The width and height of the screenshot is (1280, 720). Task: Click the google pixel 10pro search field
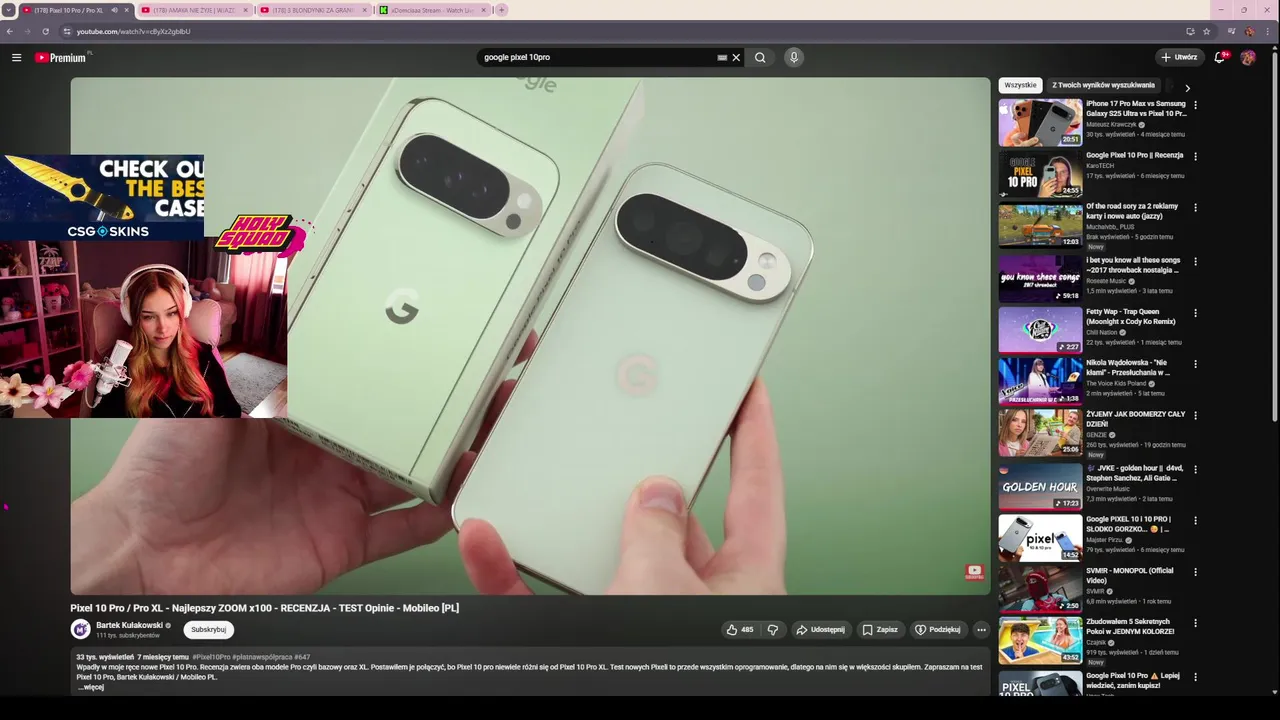click(596, 57)
